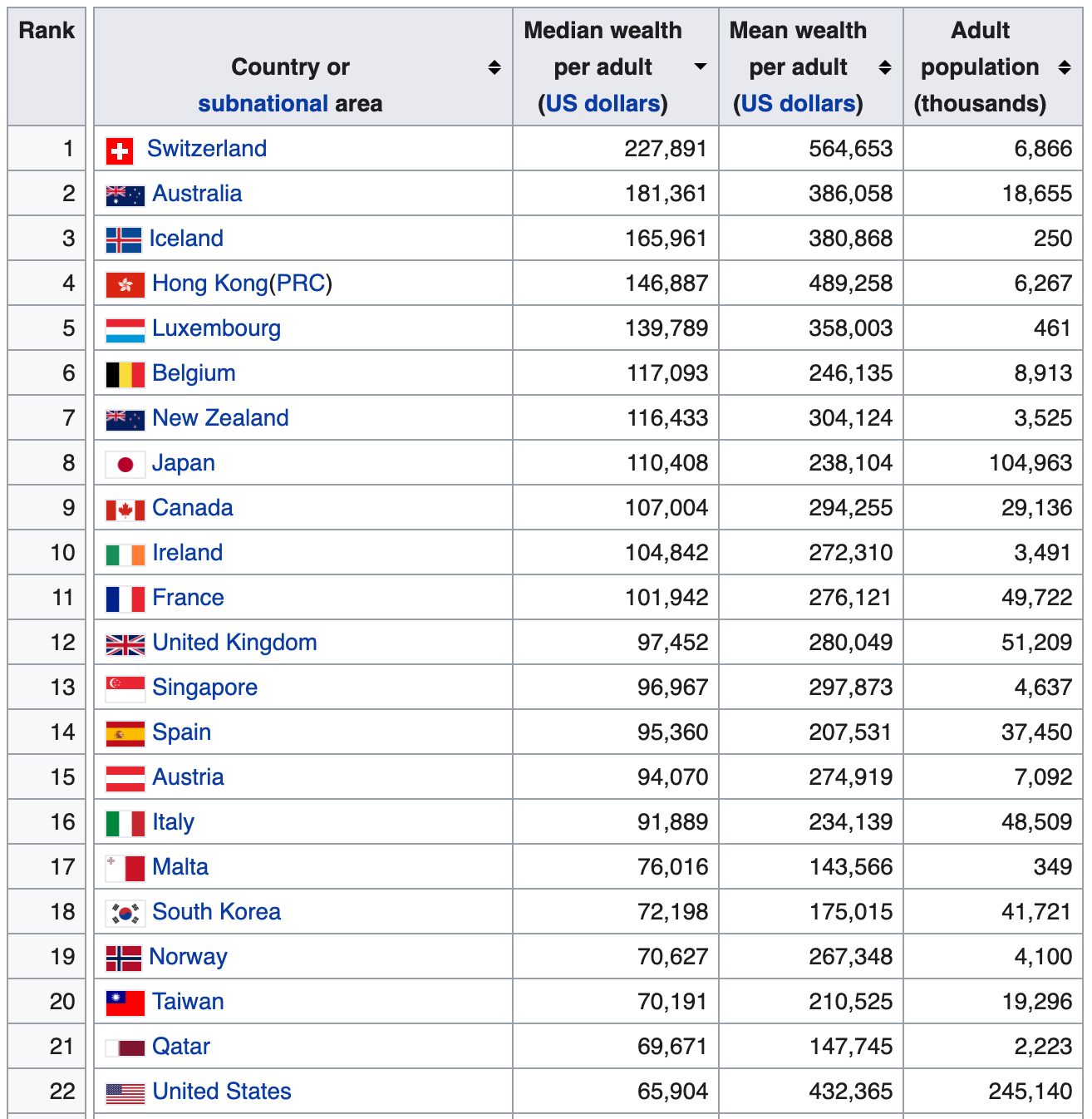1092x1119 pixels.
Task: Click the PRC link beside Hong Kong
Action: (301, 283)
